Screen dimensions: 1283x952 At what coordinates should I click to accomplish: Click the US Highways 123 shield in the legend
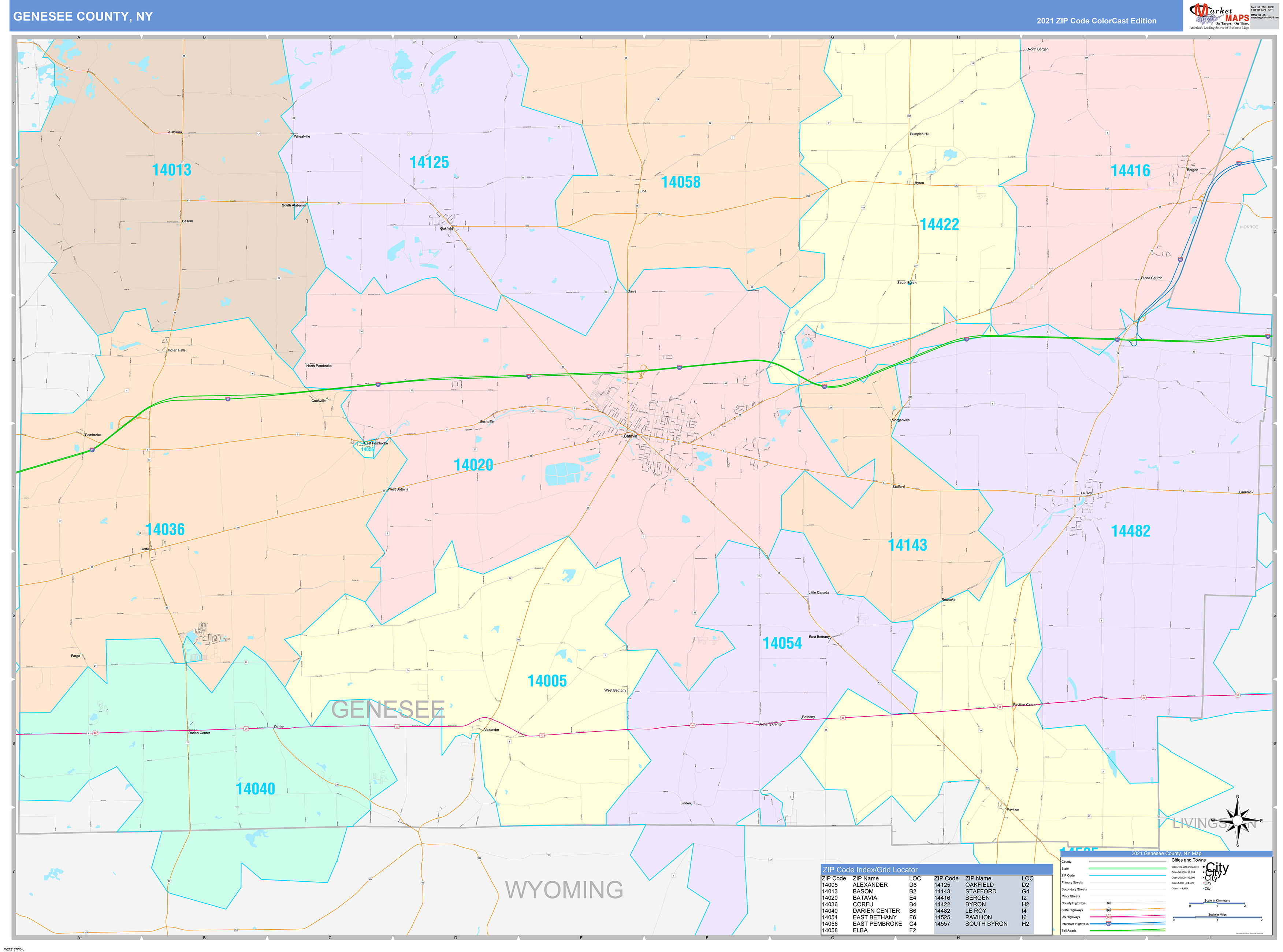[1108, 918]
